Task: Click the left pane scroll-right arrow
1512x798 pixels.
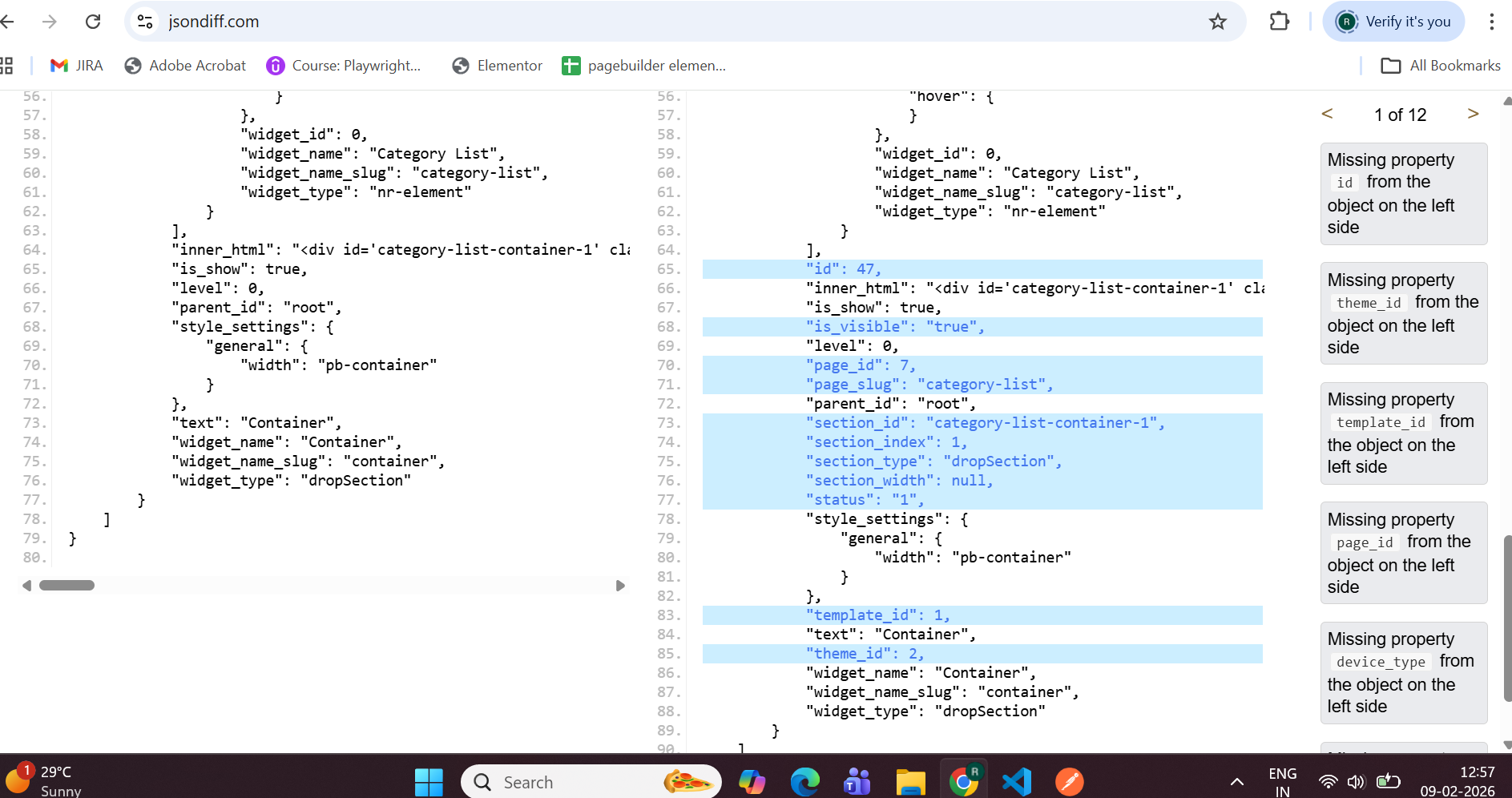Action: coord(620,586)
